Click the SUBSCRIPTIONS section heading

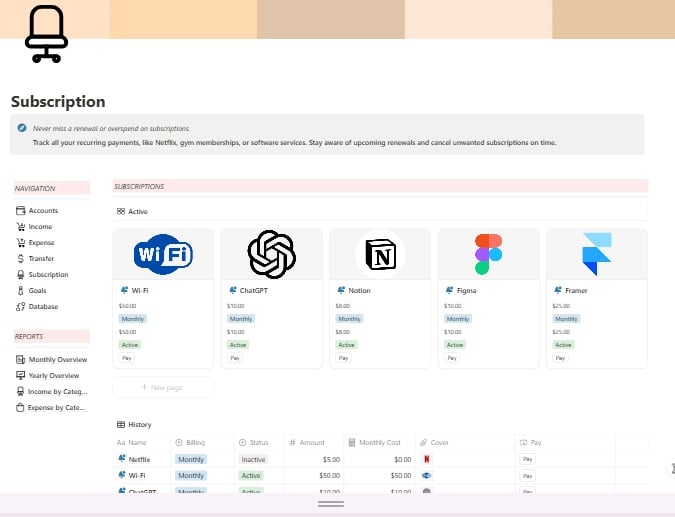[139, 186]
